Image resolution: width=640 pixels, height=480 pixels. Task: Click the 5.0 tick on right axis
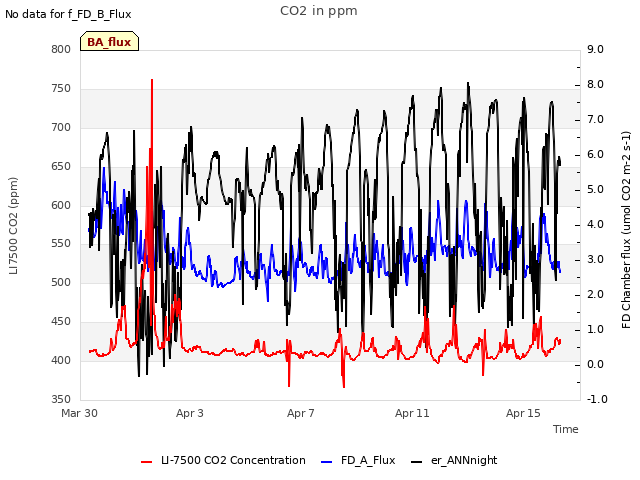coord(596,190)
